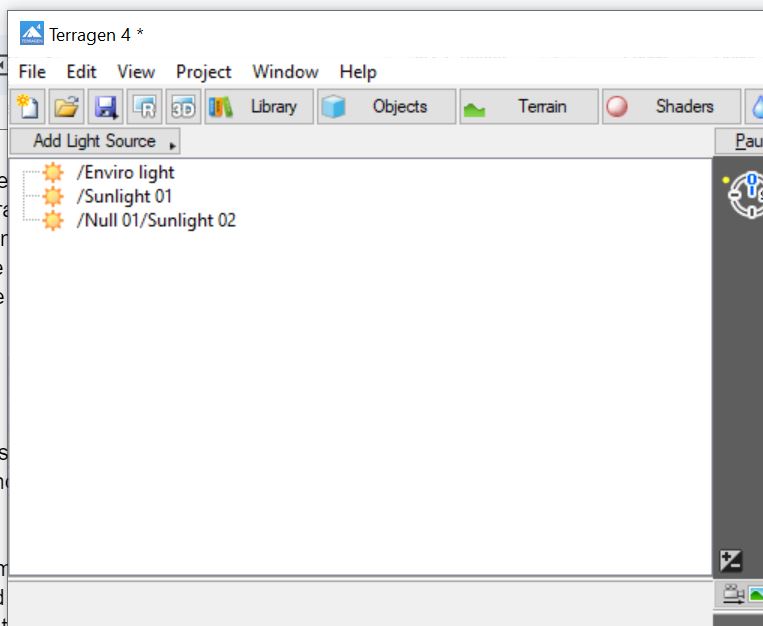Open the Render view toolbar icon
This screenshot has height=626, width=763.
pyautogui.click(x=145, y=107)
